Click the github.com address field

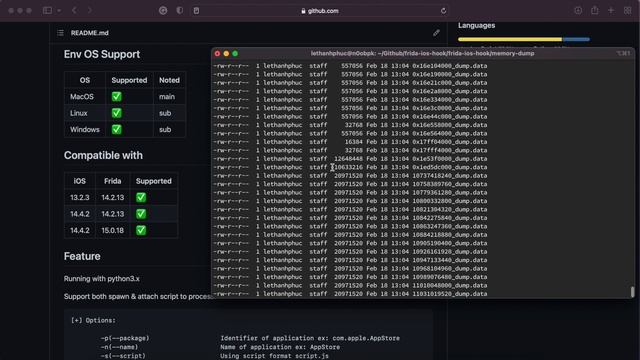click(320, 11)
